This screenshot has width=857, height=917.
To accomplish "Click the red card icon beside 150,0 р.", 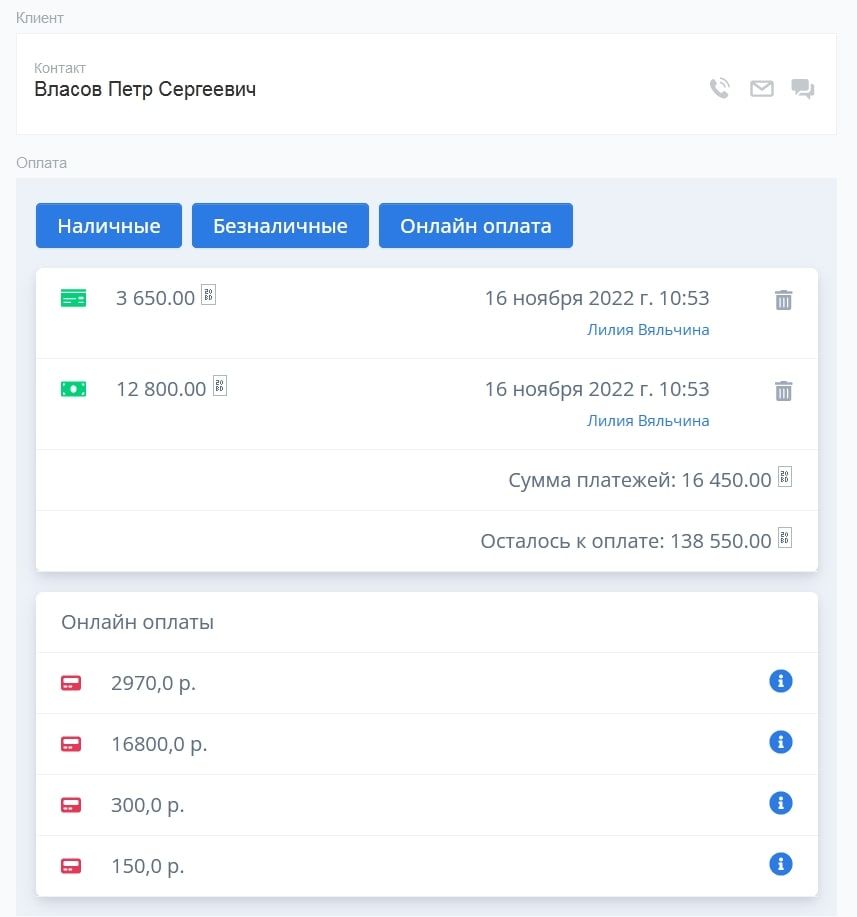I will [x=71, y=866].
